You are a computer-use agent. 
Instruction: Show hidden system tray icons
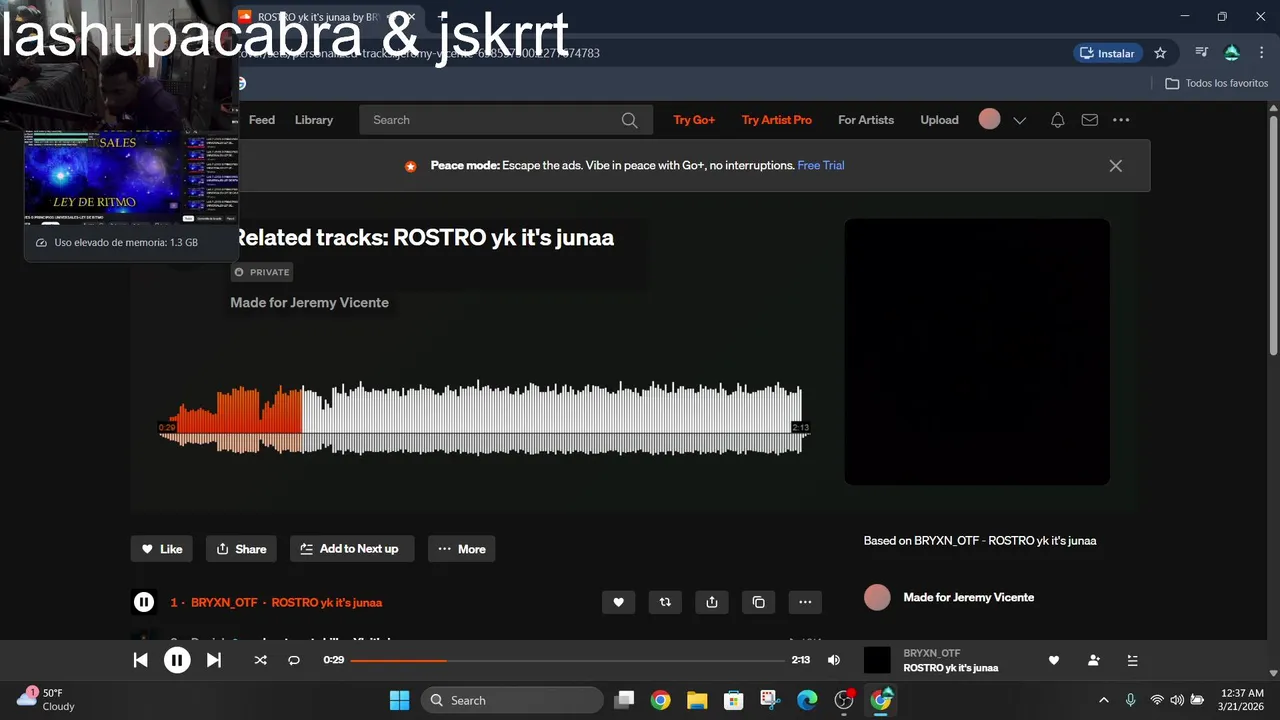click(1104, 700)
